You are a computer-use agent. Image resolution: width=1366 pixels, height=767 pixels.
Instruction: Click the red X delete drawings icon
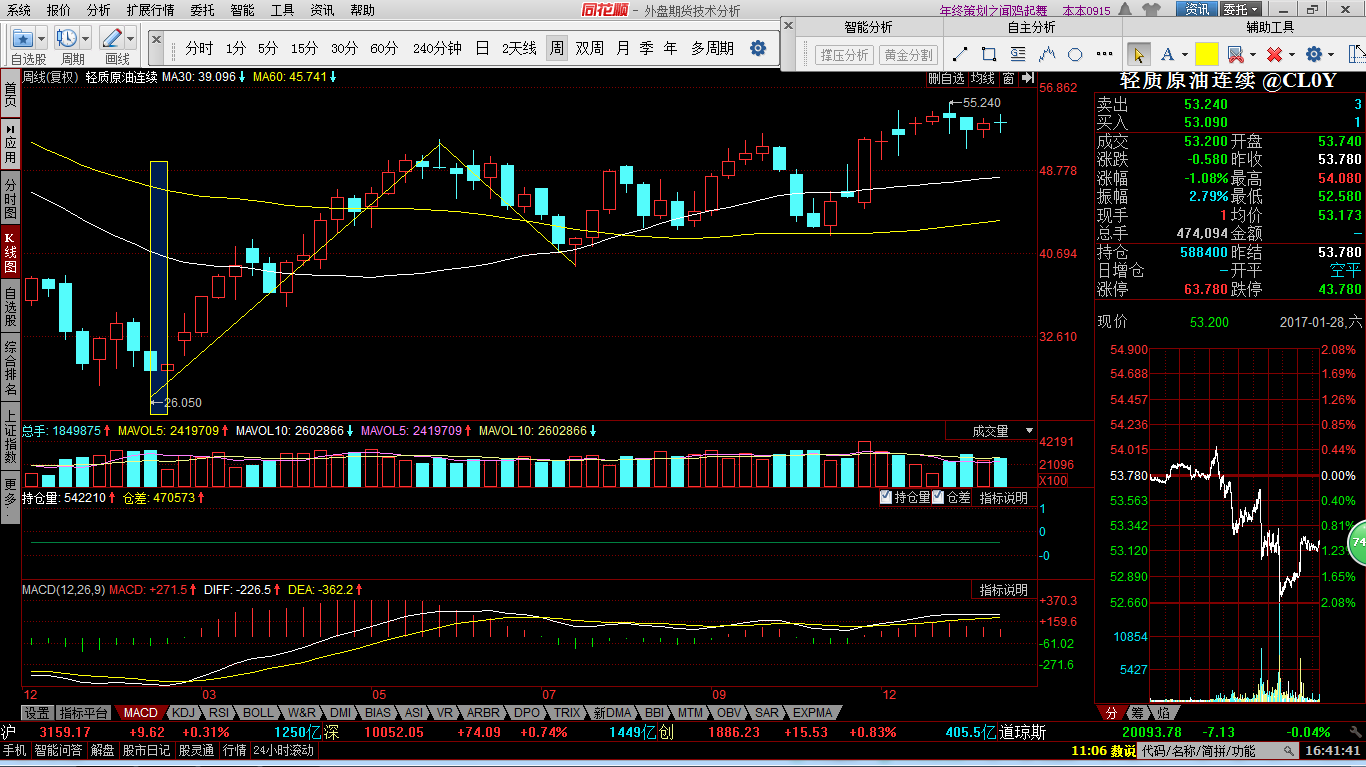(1274, 54)
